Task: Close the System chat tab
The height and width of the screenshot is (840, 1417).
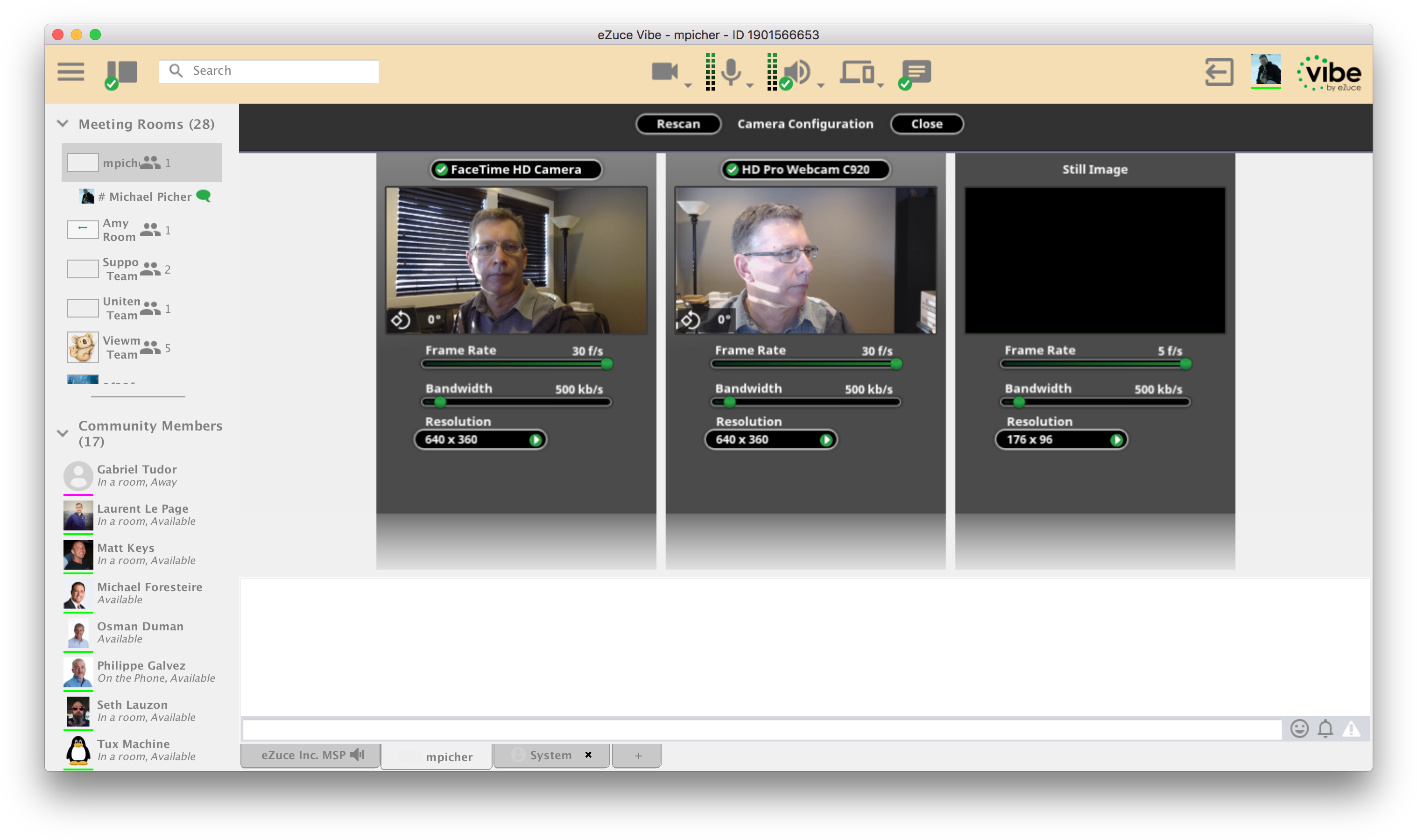Action: (589, 755)
